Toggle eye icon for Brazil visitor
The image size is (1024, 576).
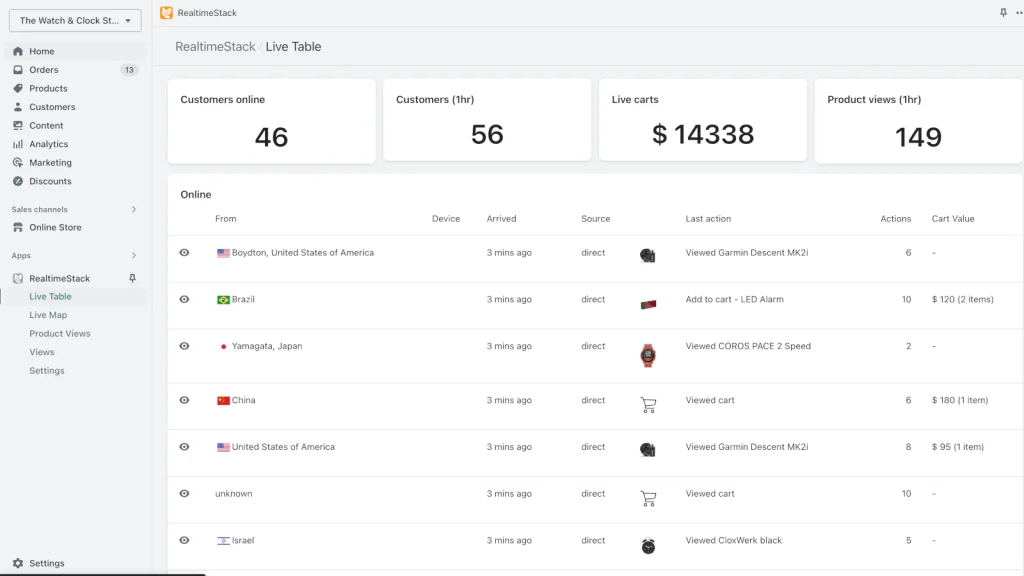click(x=184, y=299)
